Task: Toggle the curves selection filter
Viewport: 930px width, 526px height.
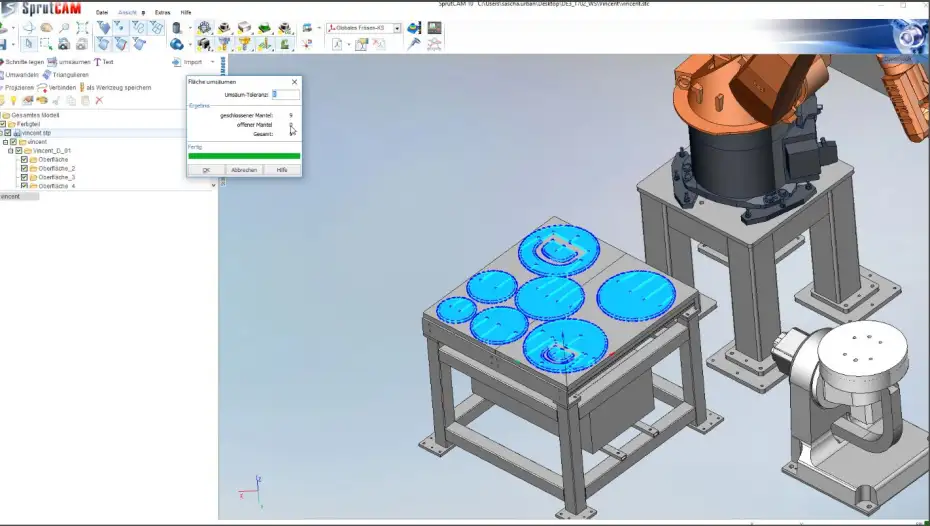Action: tap(138, 27)
